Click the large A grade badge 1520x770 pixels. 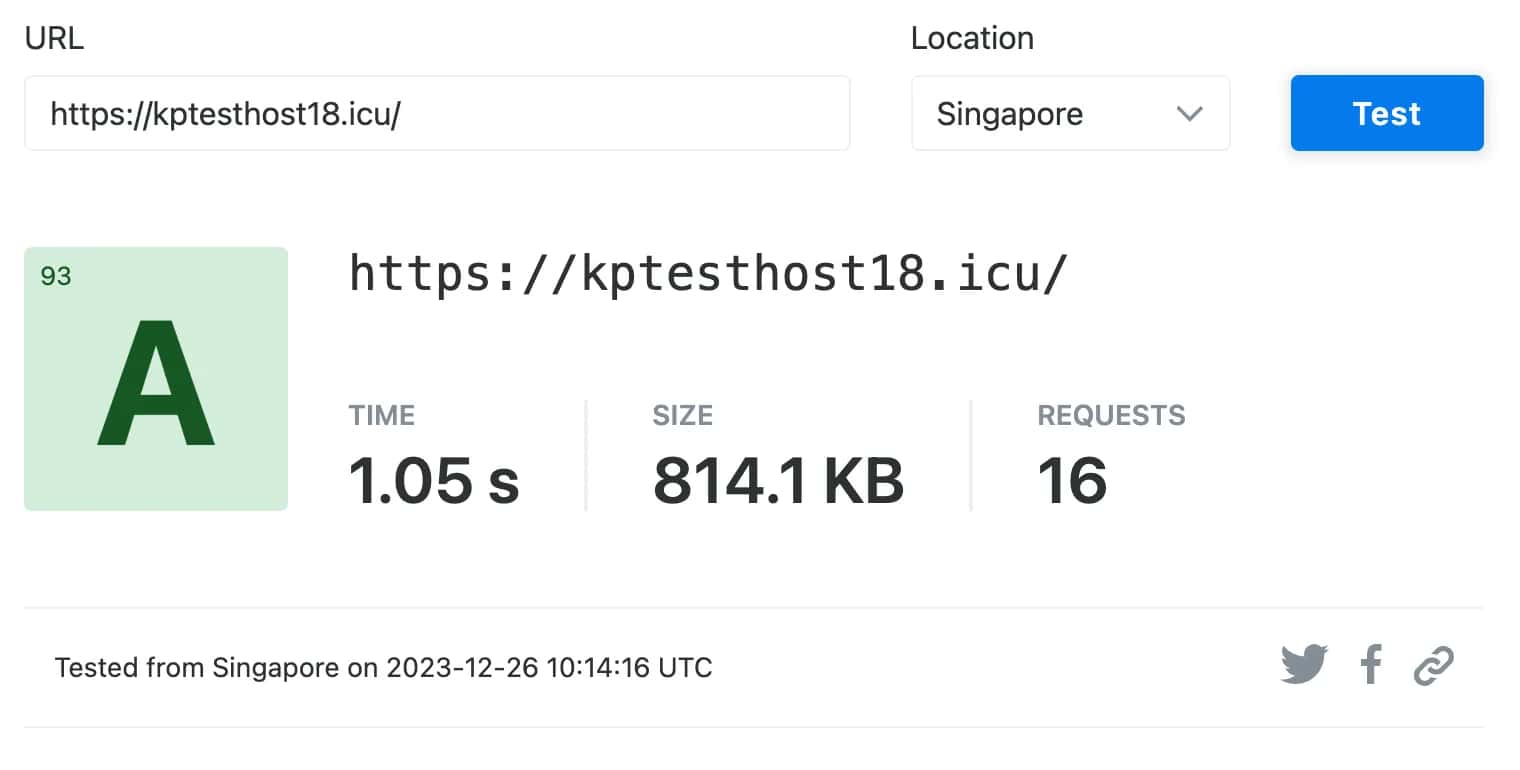coord(156,385)
